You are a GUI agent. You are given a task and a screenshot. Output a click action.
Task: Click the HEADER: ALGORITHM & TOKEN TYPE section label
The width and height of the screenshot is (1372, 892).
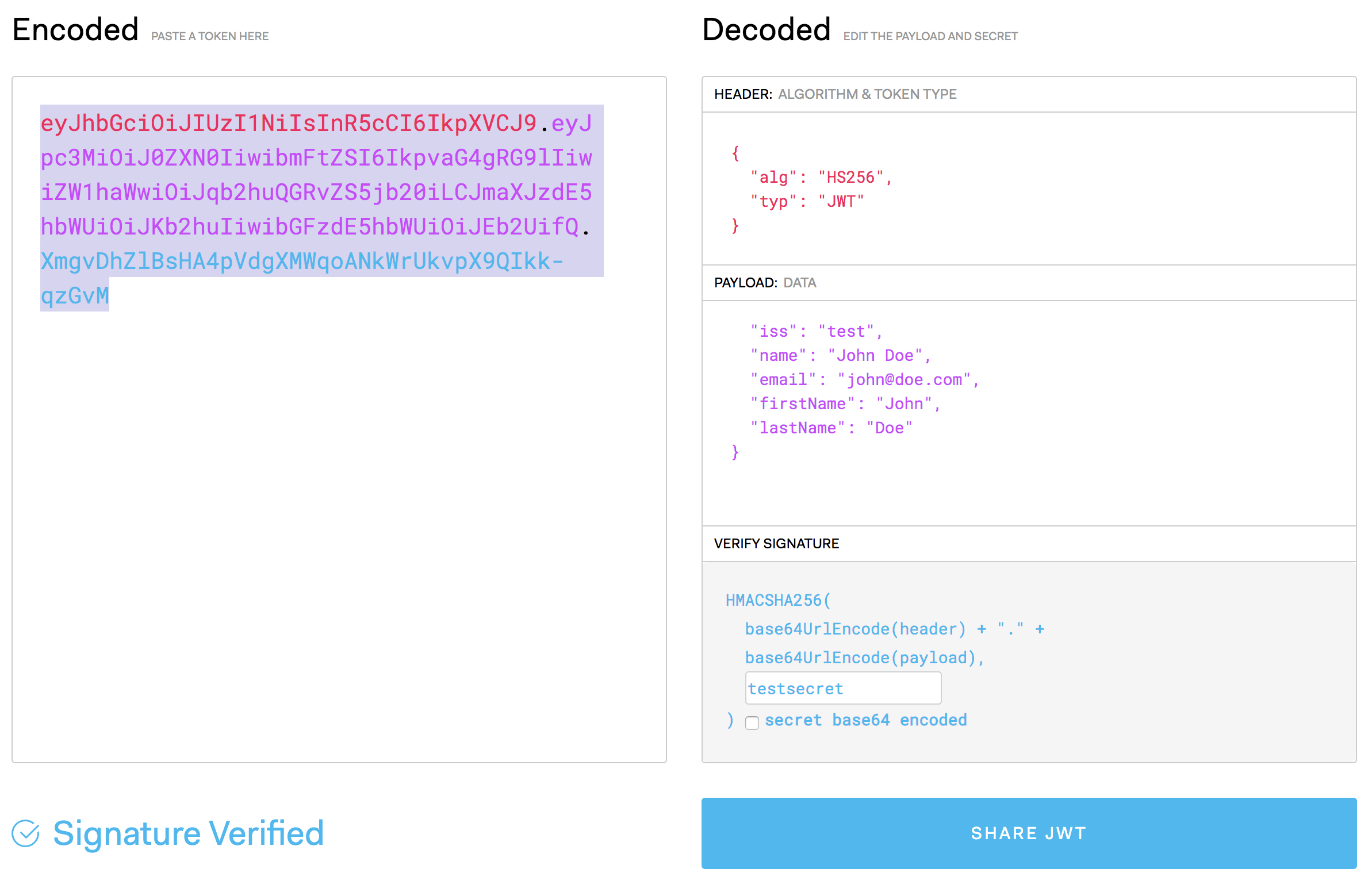[x=835, y=94]
